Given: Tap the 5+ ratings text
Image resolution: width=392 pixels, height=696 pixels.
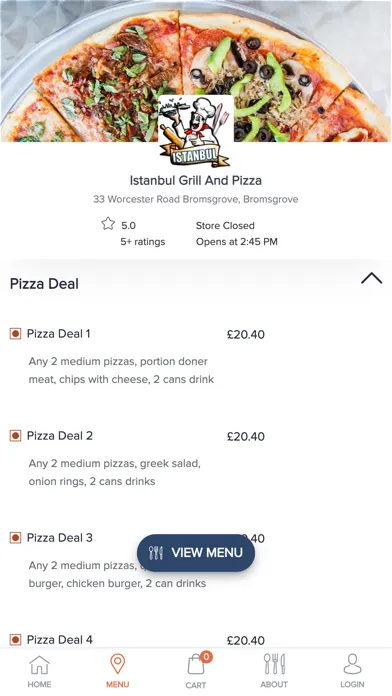Looking at the screenshot, I should (143, 242).
